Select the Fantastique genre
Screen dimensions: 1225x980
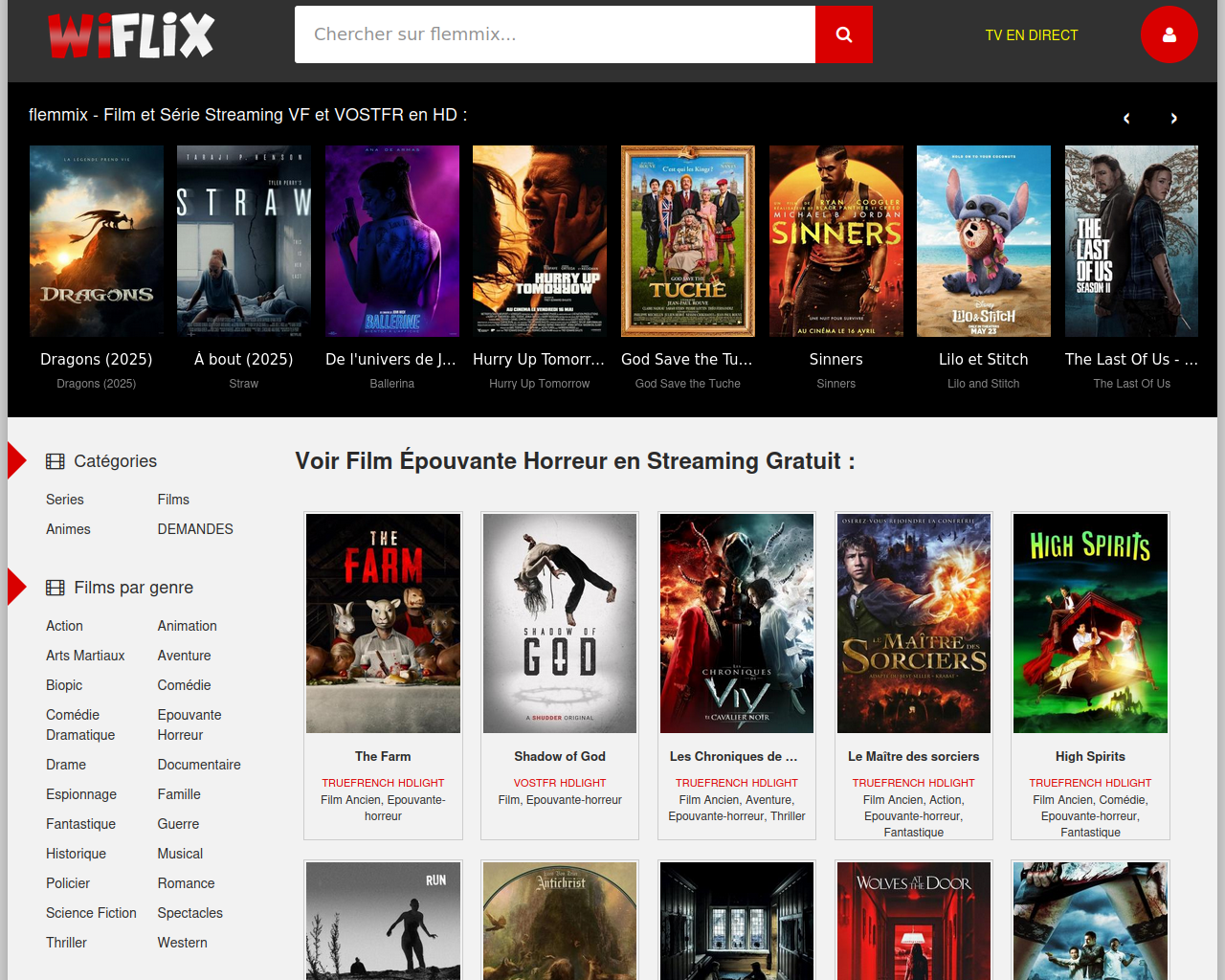pos(80,824)
